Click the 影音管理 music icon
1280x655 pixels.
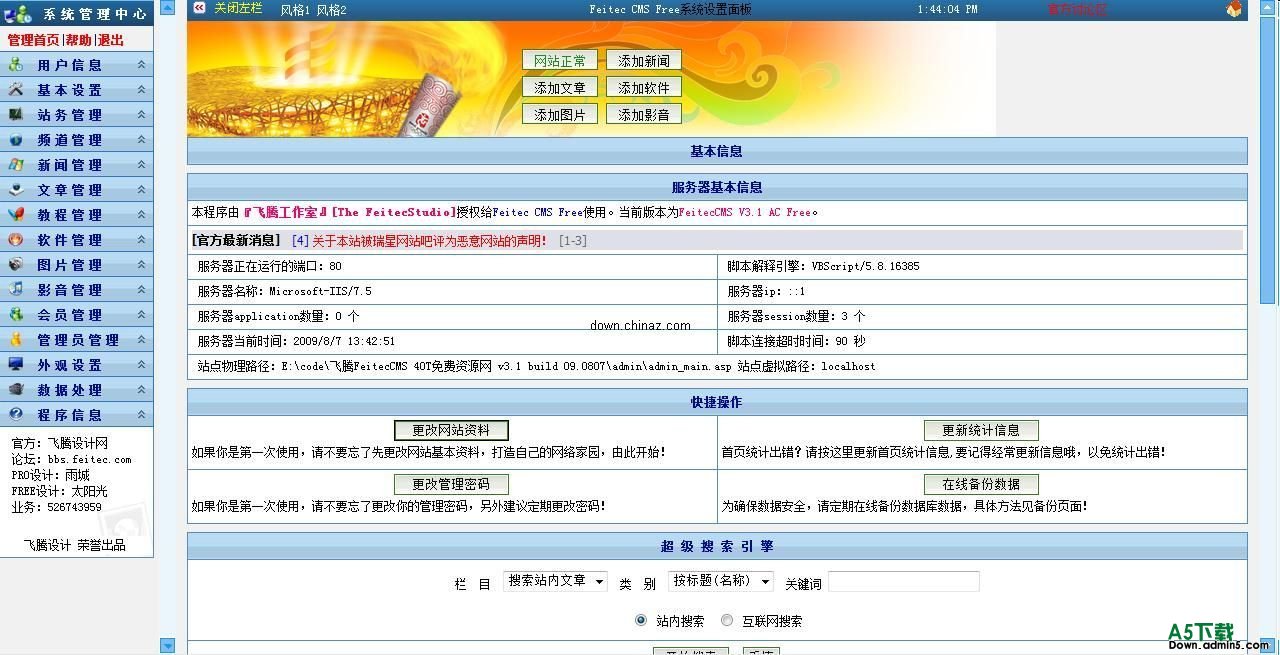(15, 290)
